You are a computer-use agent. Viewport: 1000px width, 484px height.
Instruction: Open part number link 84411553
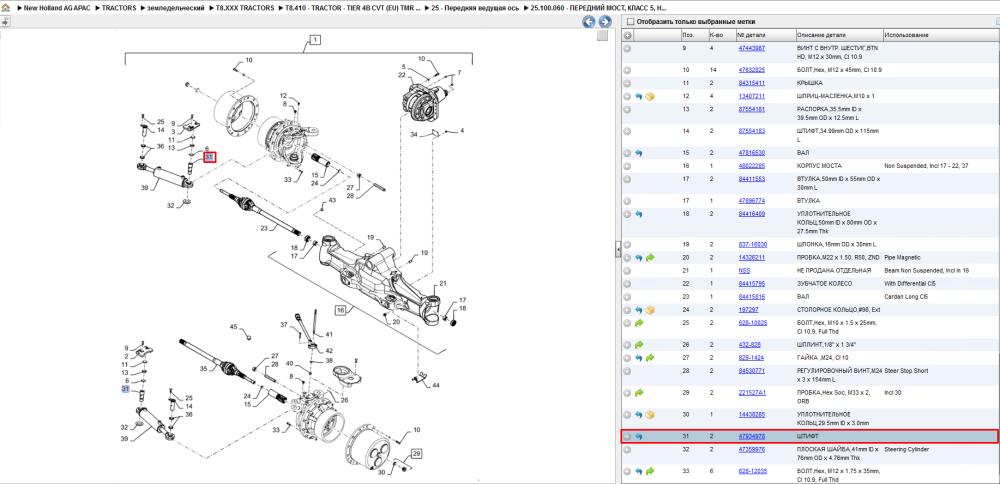click(751, 179)
